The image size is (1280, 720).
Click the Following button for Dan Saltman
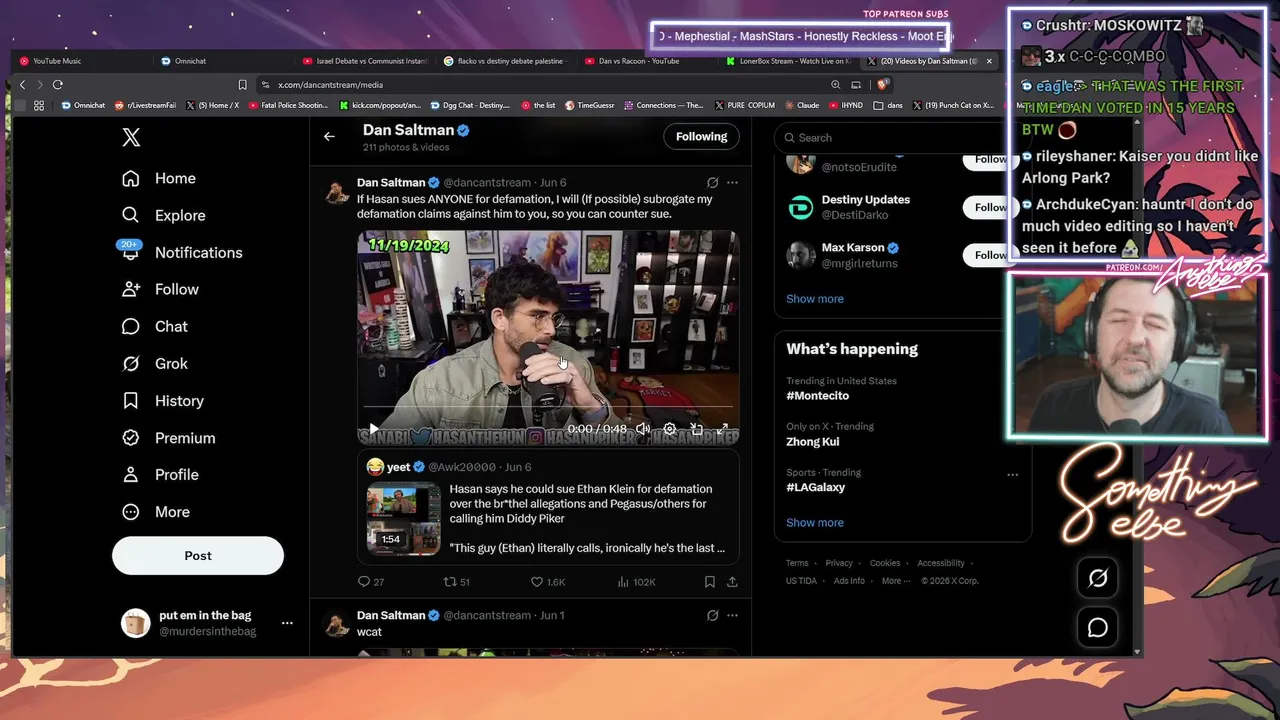pyautogui.click(x=701, y=136)
